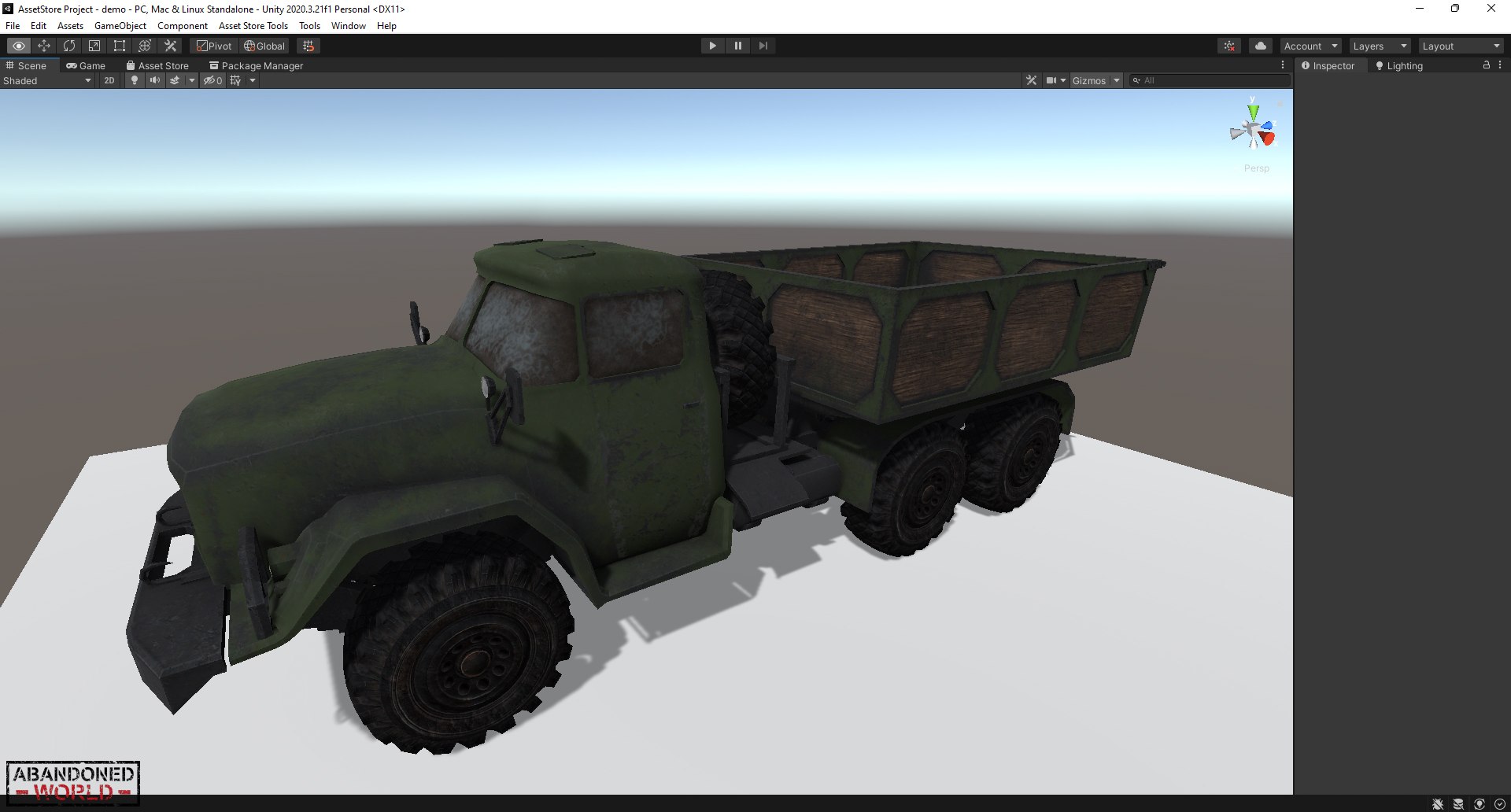Open the cloud services panel
The width and height of the screenshot is (1511, 812).
(1261, 46)
